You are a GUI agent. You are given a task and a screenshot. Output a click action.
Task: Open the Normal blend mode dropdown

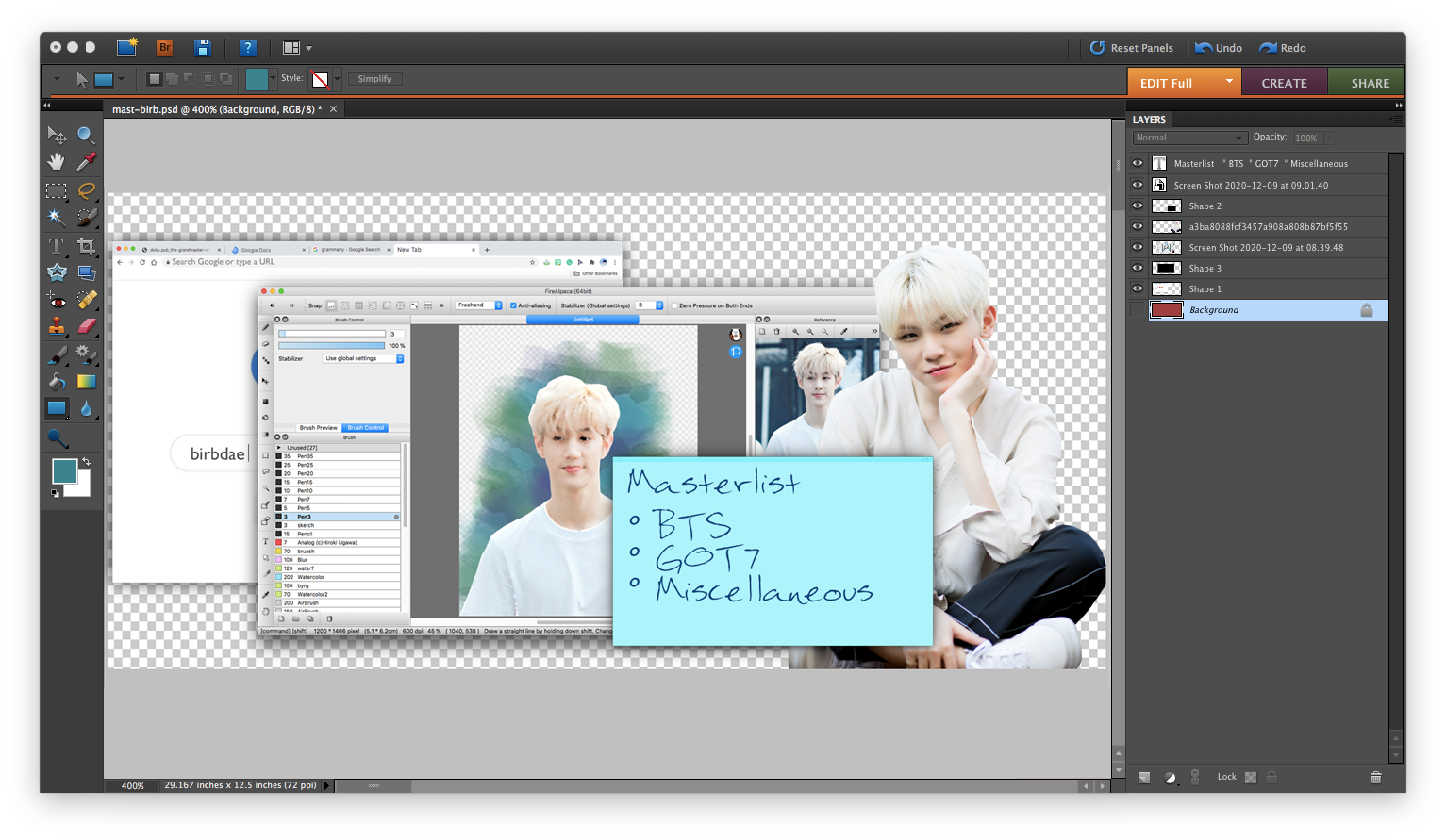[1189, 138]
